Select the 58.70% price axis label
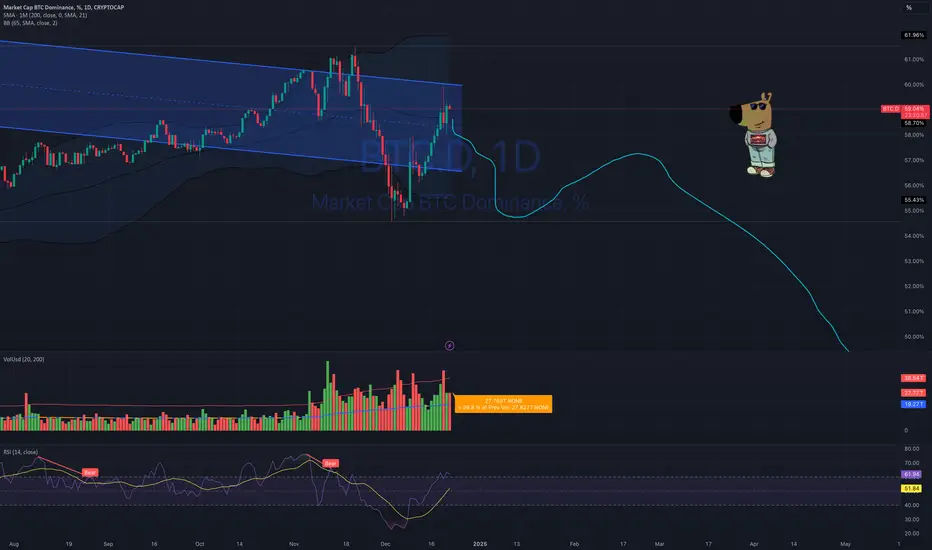The width and height of the screenshot is (932, 550). (914, 123)
